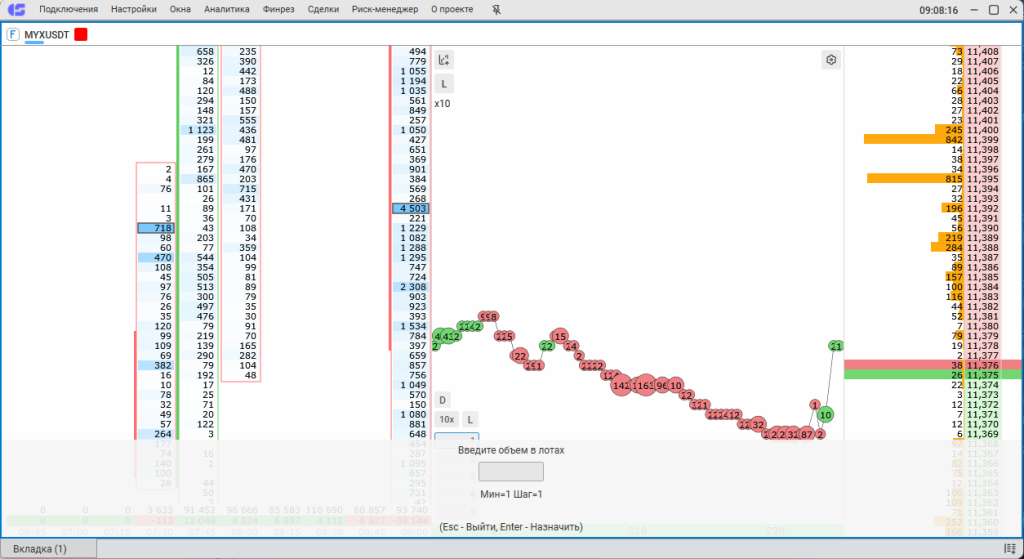1024x559 pixels.
Task: Open the Настройки menu
Action: tap(134, 10)
